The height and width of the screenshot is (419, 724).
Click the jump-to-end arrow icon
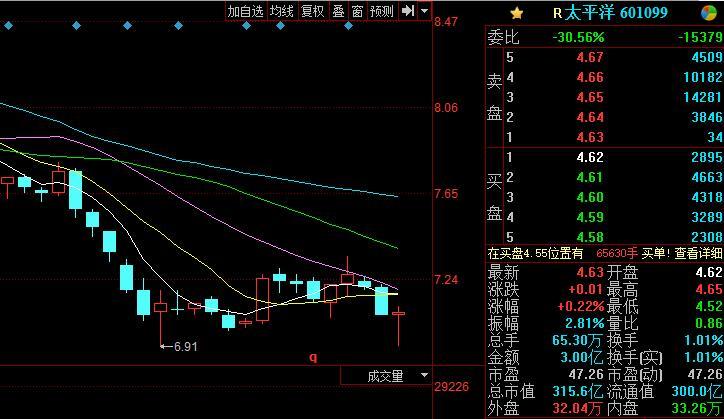click(408, 11)
